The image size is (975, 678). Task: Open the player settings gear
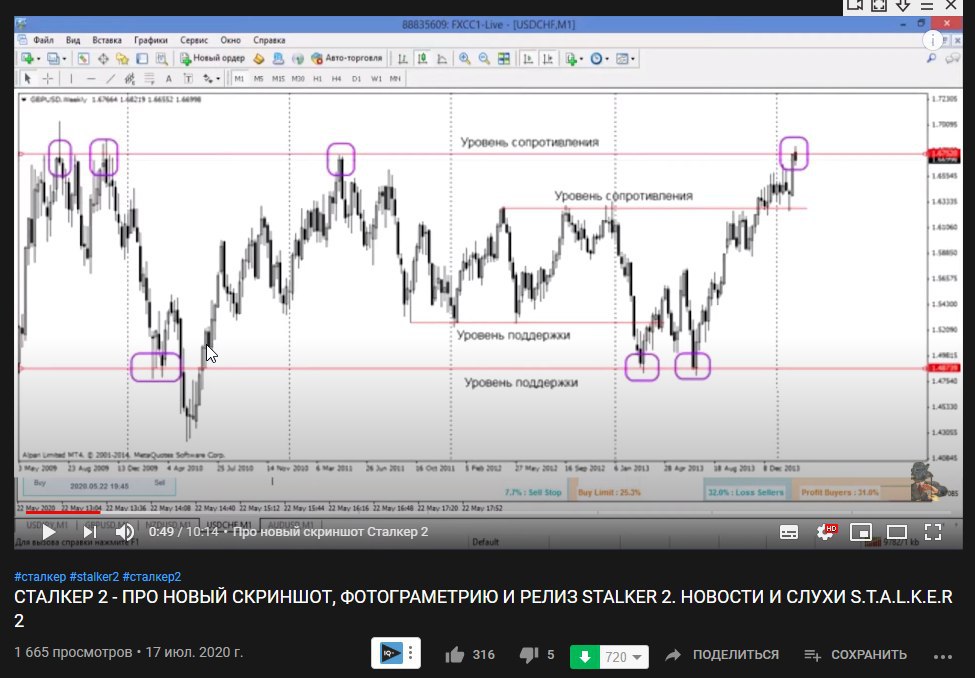[826, 532]
